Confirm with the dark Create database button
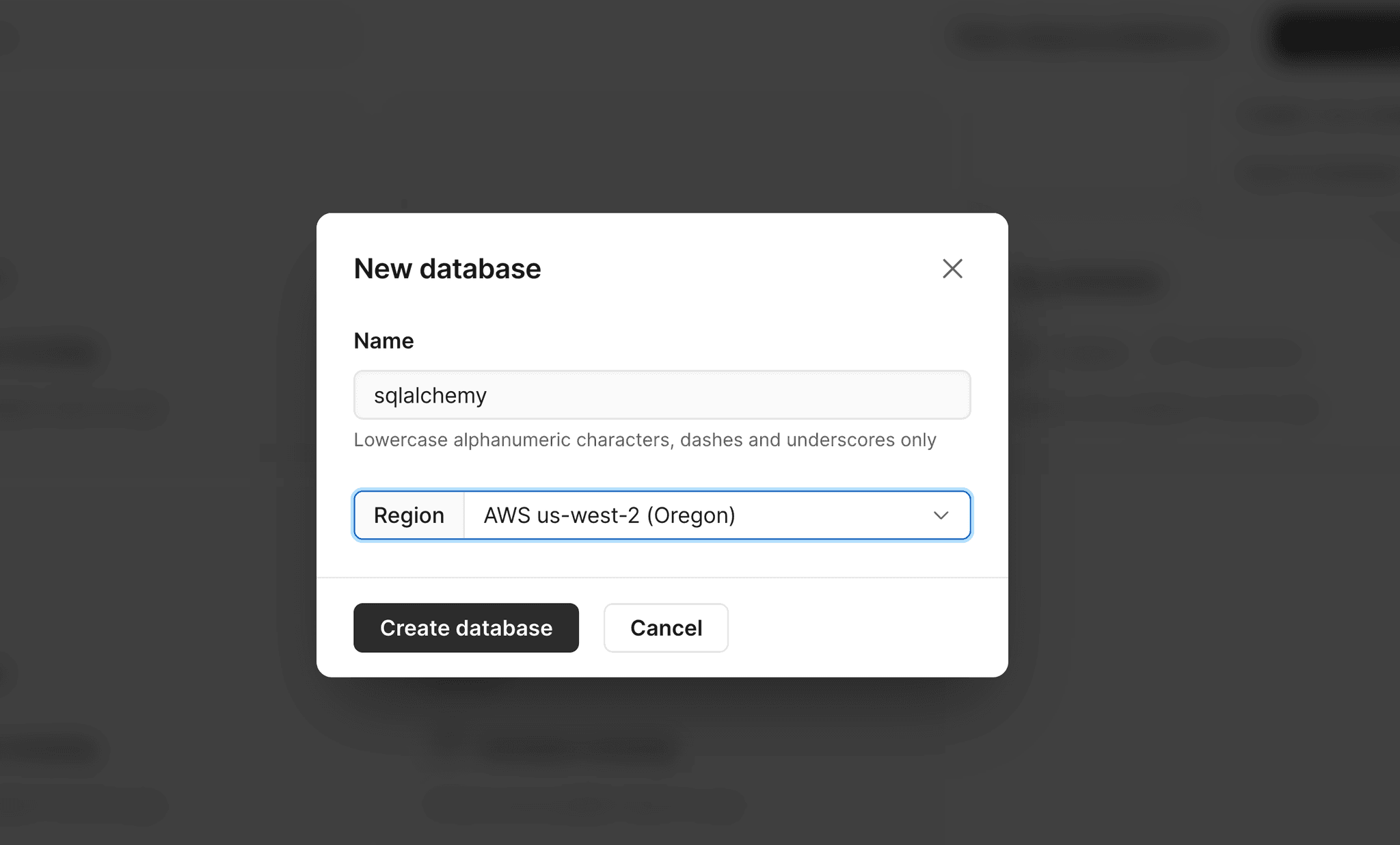1400x845 pixels. click(466, 628)
